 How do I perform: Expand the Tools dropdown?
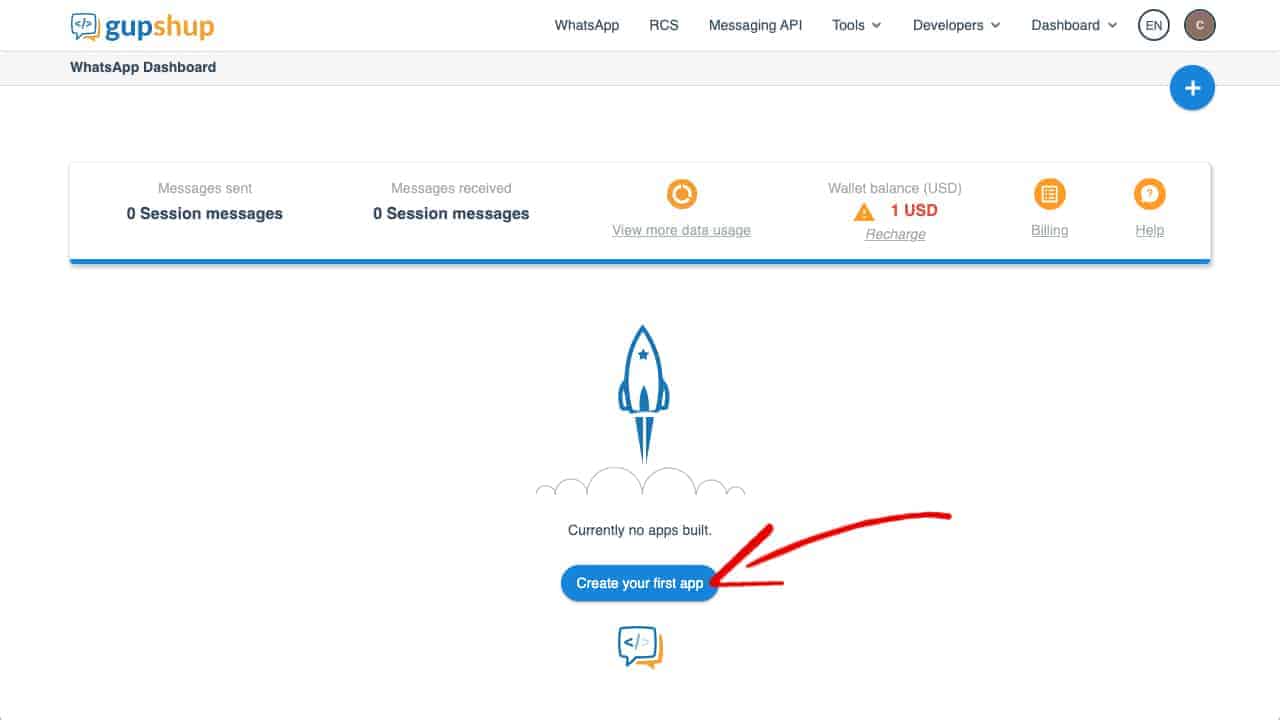click(857, 26)
